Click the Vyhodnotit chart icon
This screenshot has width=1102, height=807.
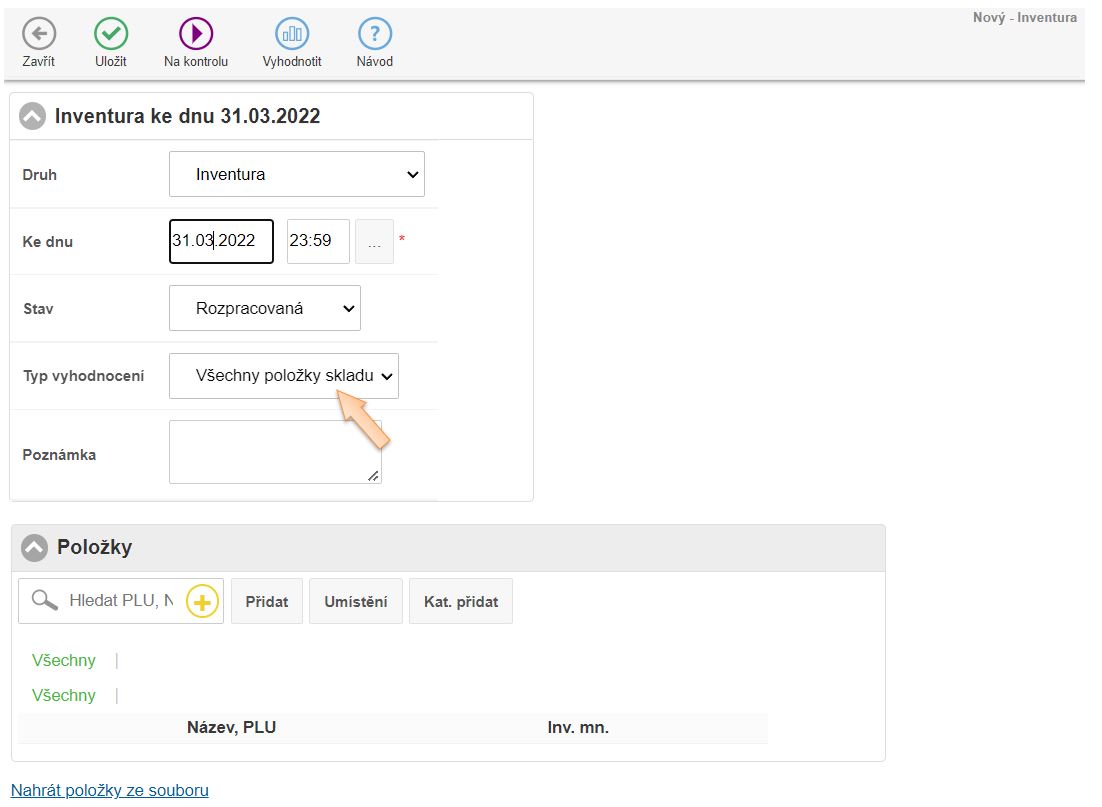click(x=292, y=34)
